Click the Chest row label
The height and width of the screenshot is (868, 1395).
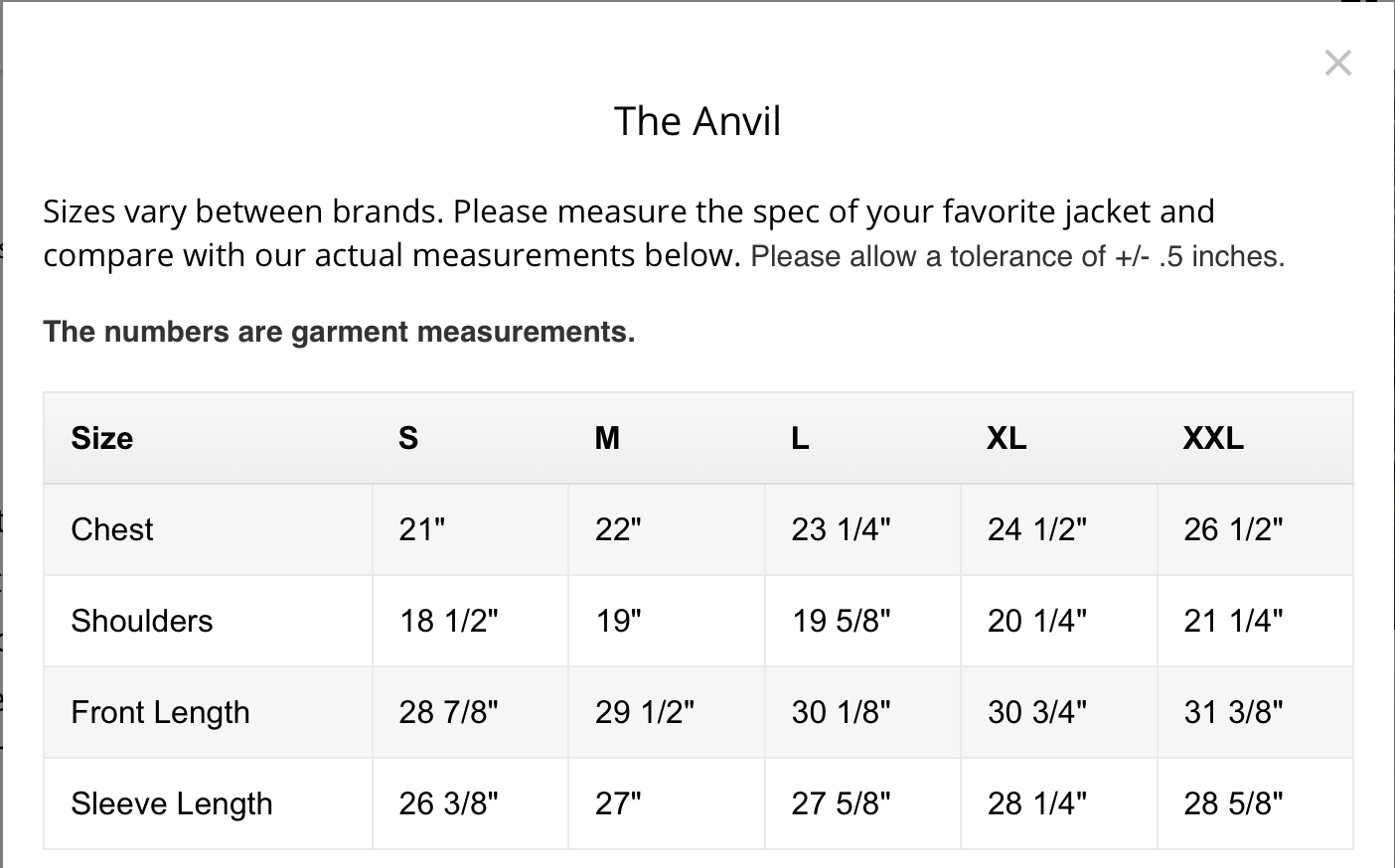point(112,529)
